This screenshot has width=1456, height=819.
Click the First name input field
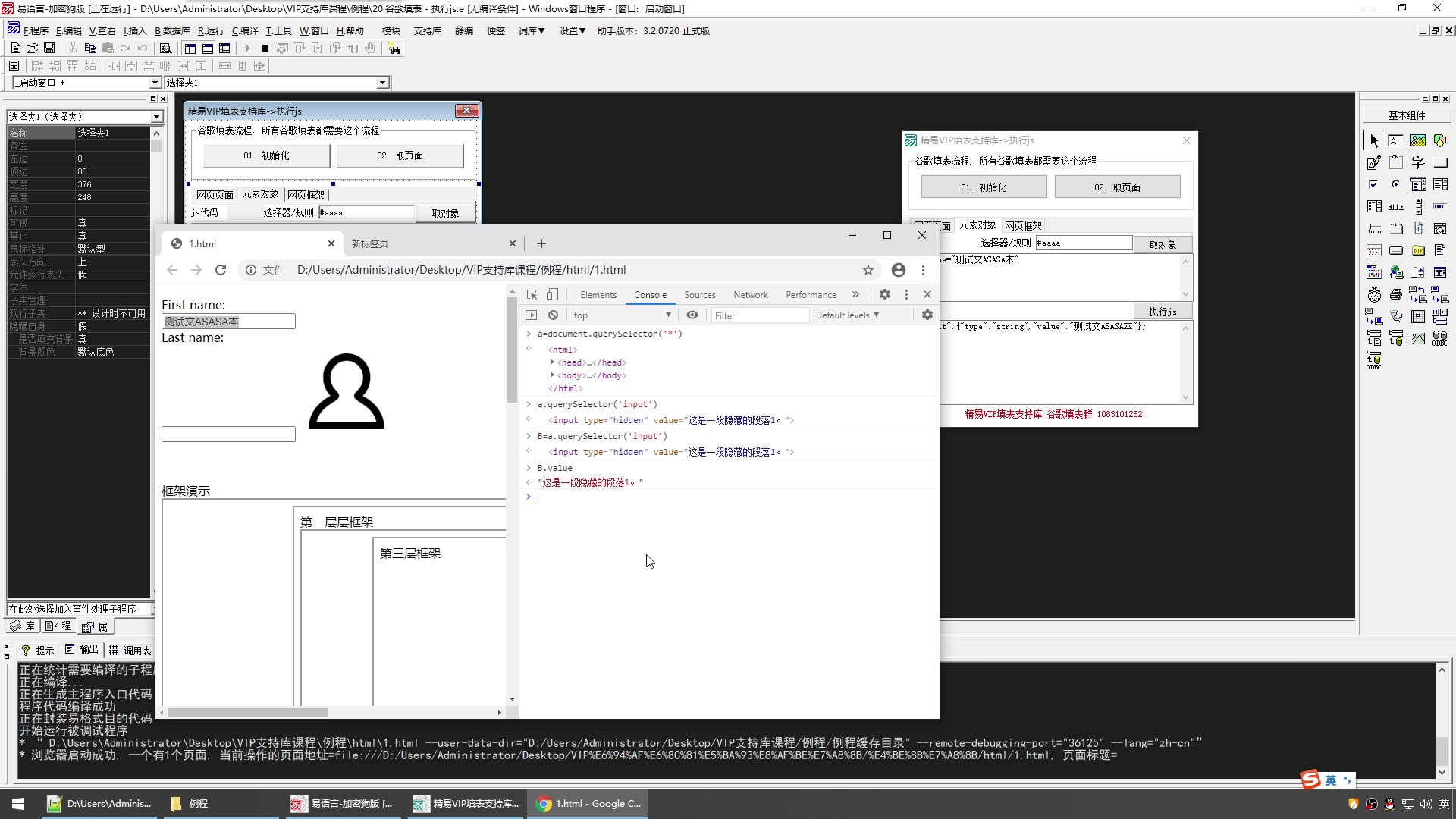tap(228, 322)
